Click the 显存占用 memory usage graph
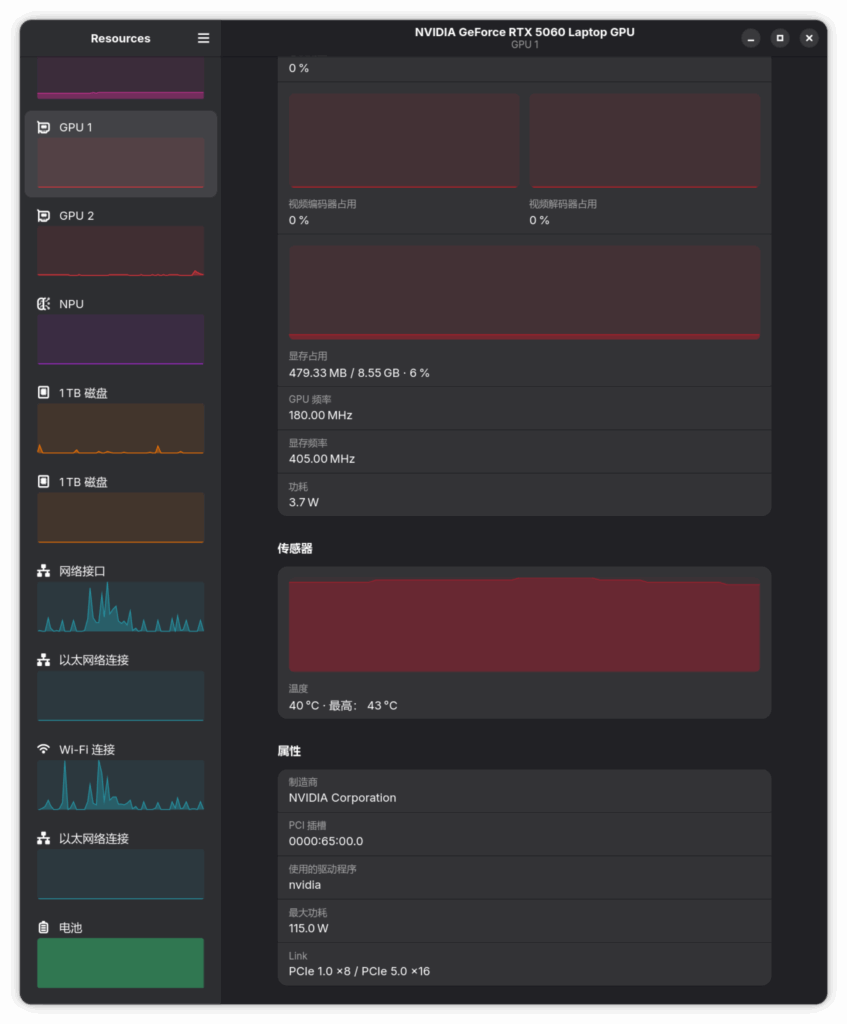Screen dimensions: 847x1024 [x=524, y=292]
